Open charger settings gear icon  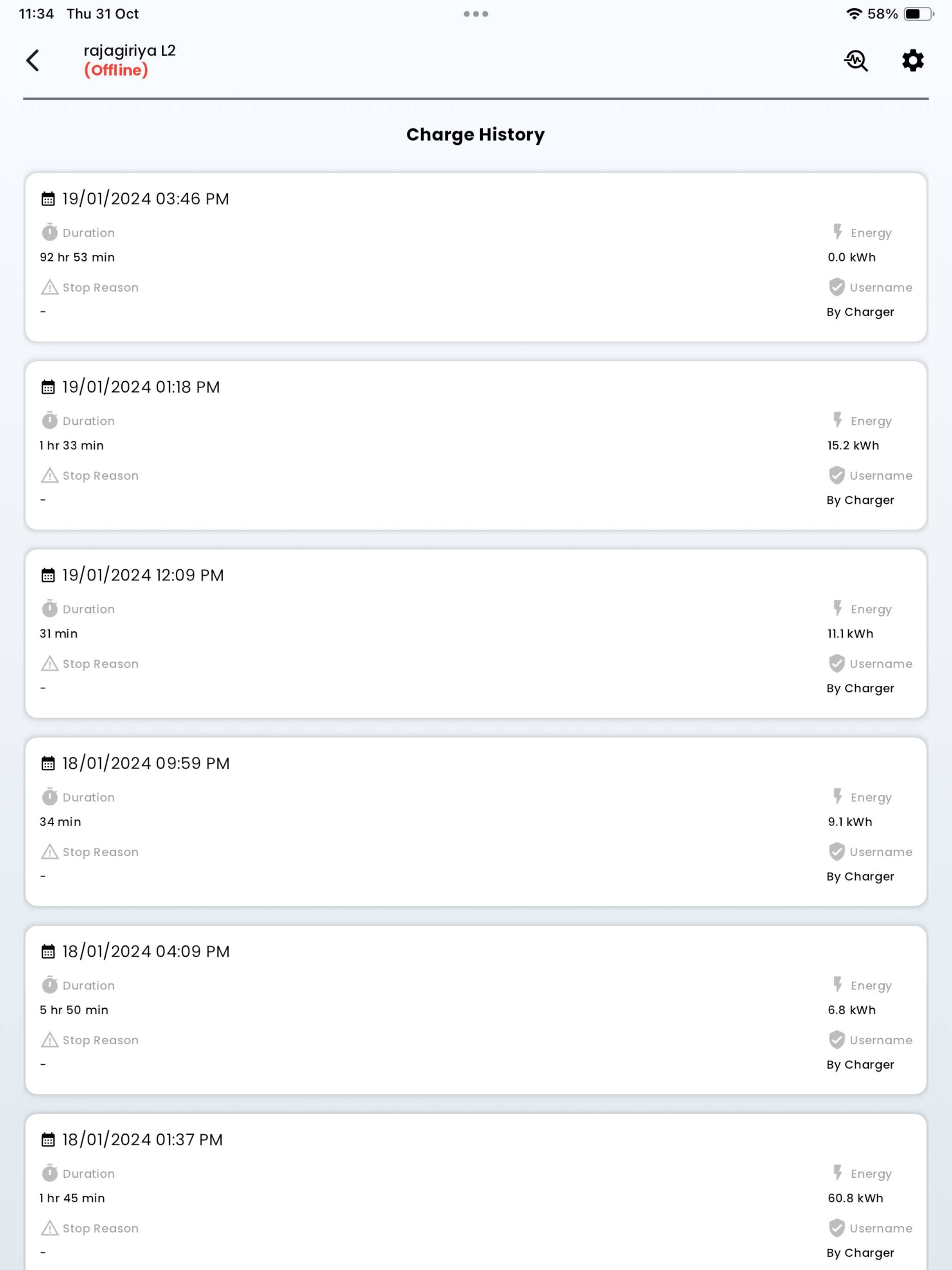tap(912, 60)
